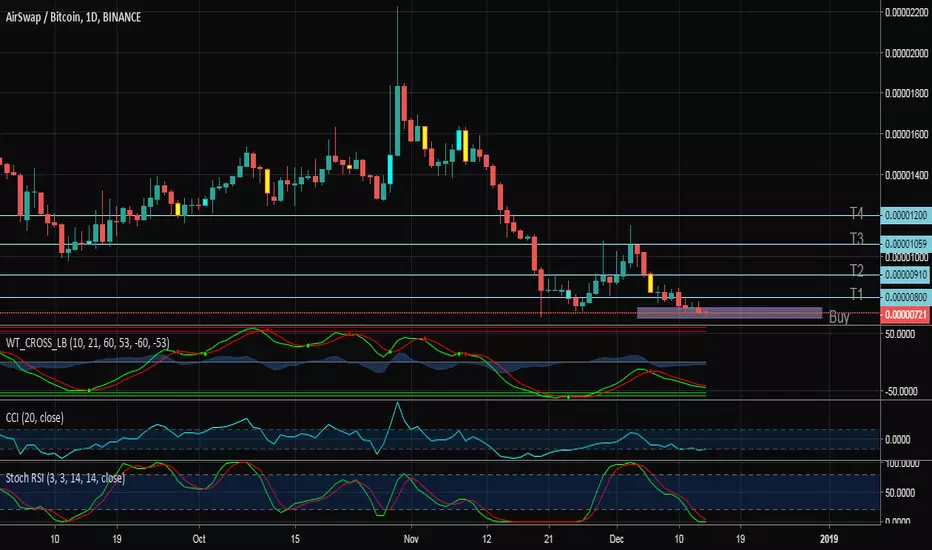Click the AirSwap / Bitcoin chart title

coord(73,17)
